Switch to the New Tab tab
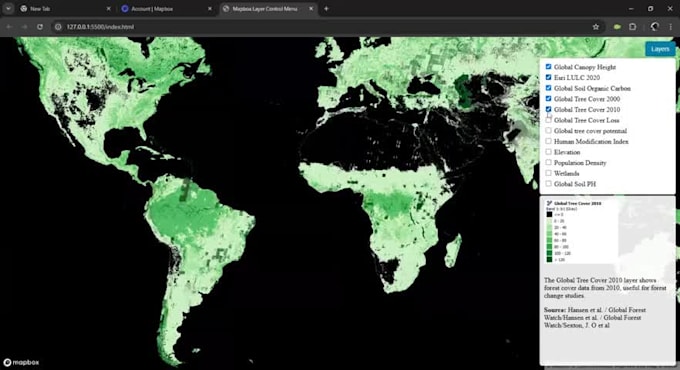The width and height of the screenshot is (680, 370). coord(65,9)
